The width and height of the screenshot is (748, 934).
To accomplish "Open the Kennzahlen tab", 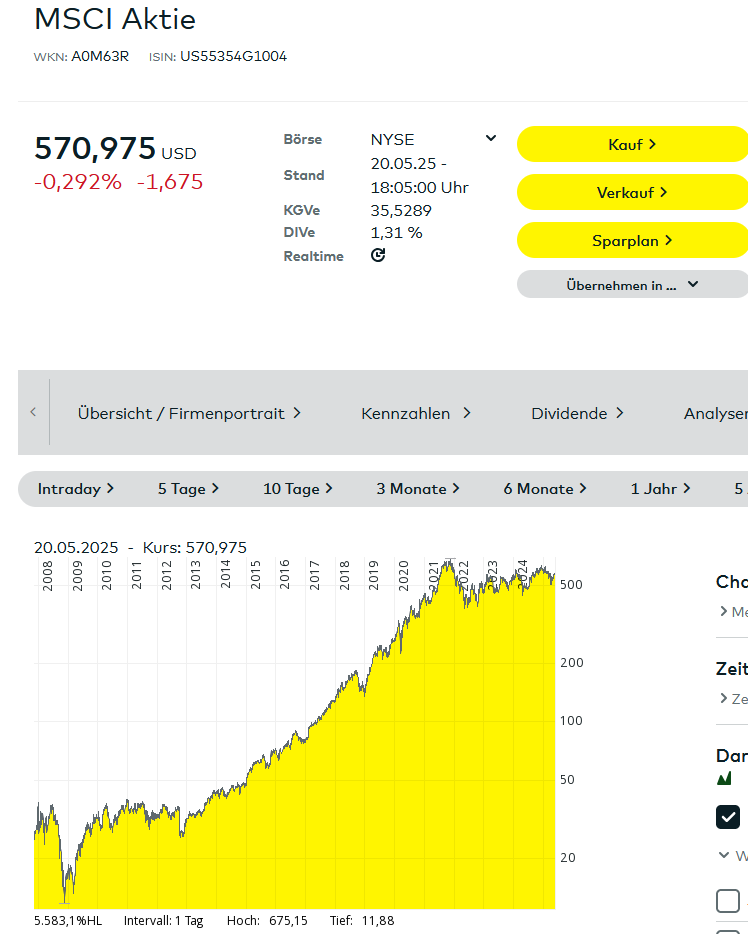I will [416, 413].
